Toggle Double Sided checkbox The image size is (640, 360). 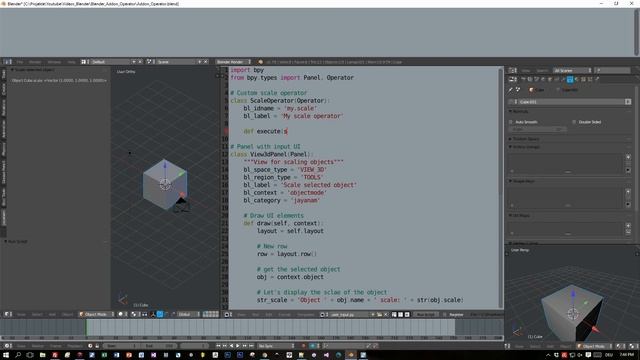point(574,122)
